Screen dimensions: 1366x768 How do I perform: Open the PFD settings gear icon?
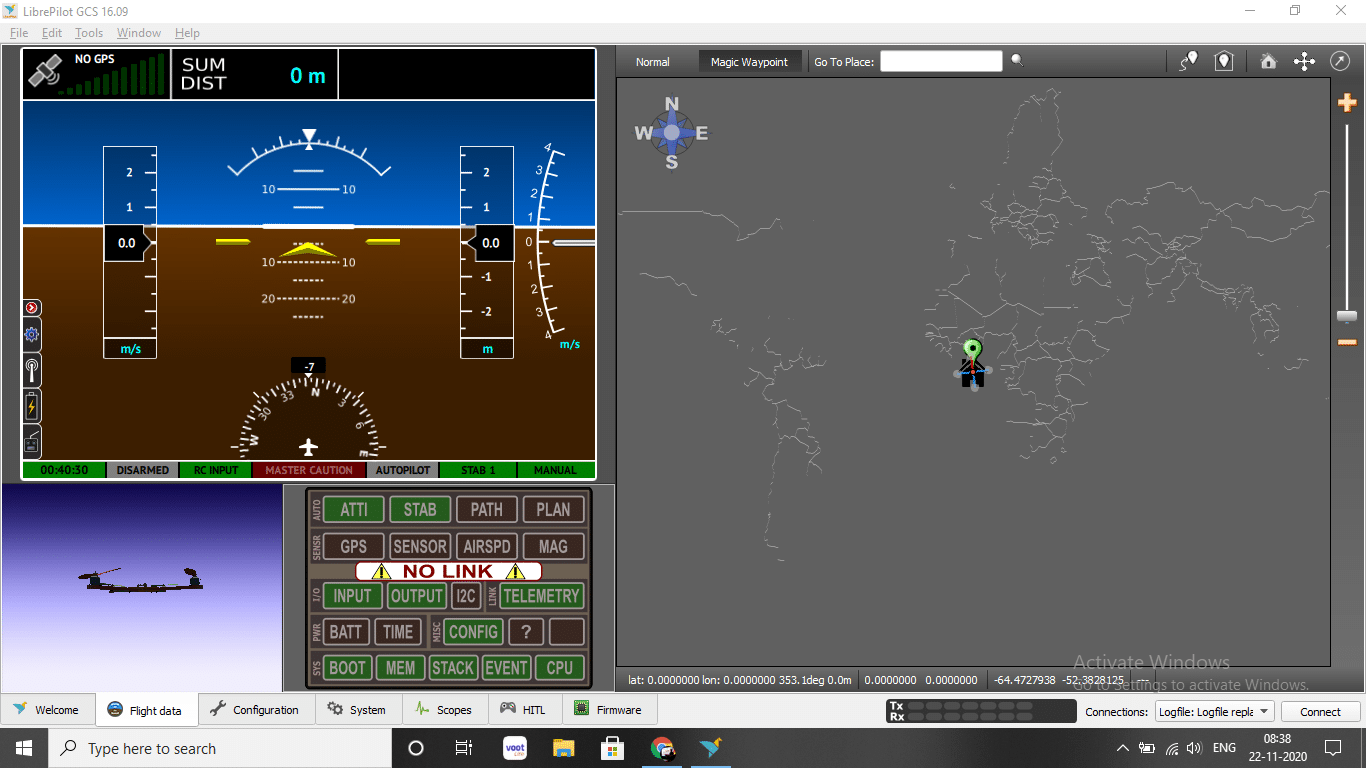coord(32,335)
